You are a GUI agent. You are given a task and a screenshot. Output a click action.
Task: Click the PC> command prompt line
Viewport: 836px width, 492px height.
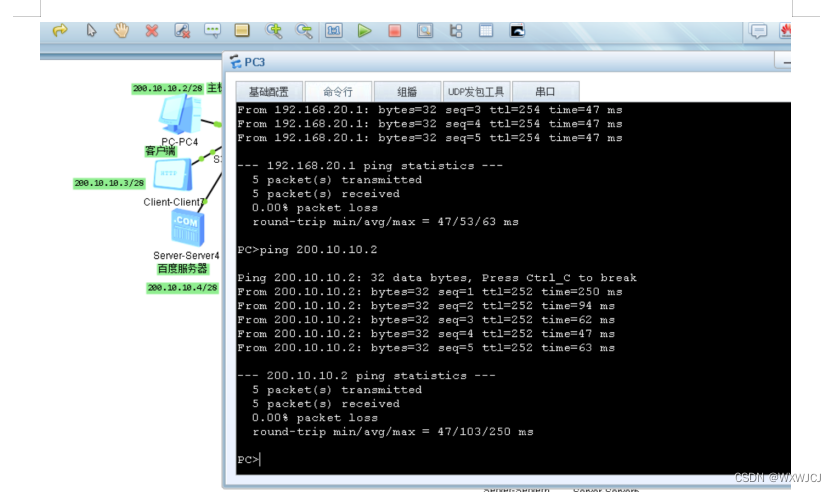tap(249, 459)
